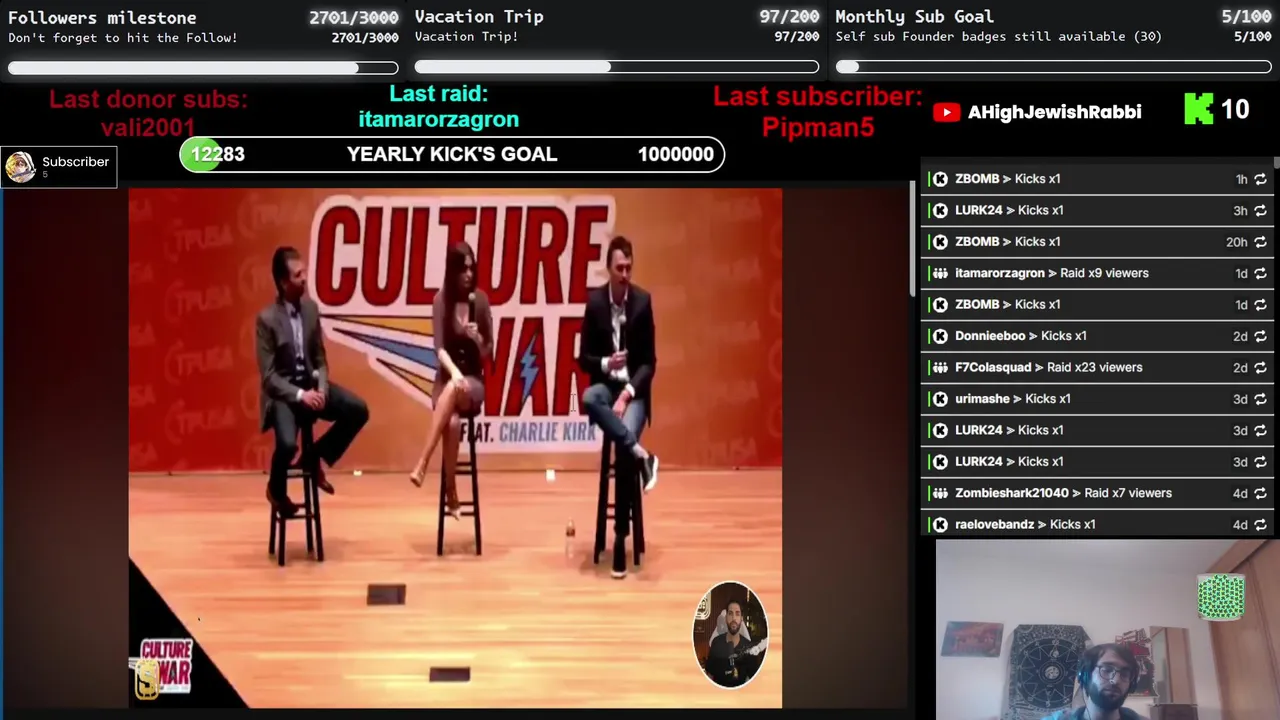Image resolution: width=1280 pixels, height=720 pixels.
Task: Click the "Last donor subs:" heading
Action: click(x=148, y=99)
